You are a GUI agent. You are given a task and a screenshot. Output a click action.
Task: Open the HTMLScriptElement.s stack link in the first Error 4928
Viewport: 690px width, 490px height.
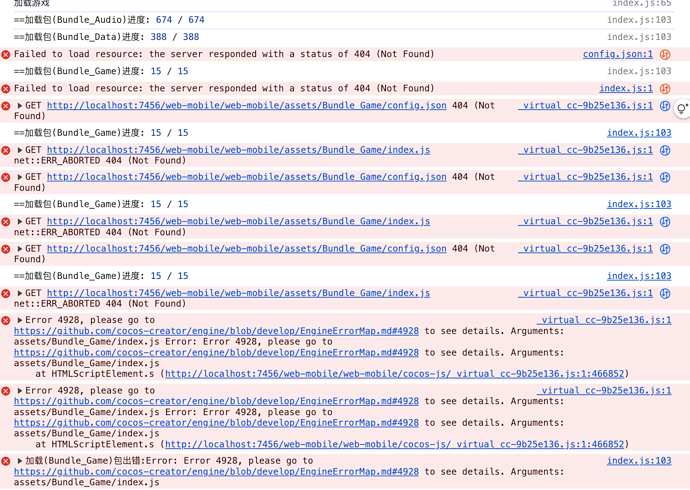394,374
